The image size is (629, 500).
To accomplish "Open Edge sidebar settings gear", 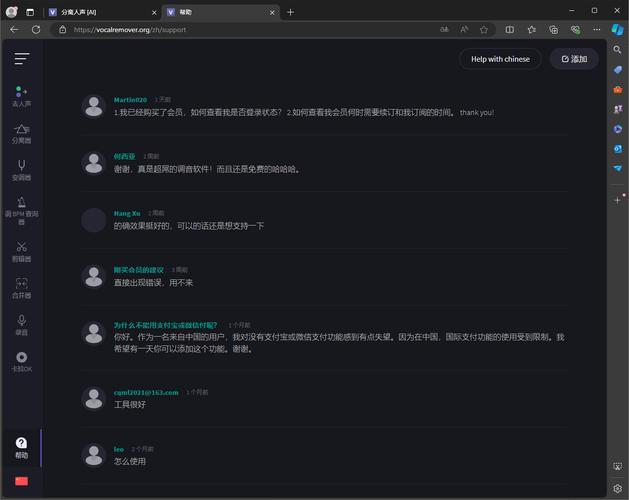I will [x=617, y=488].
